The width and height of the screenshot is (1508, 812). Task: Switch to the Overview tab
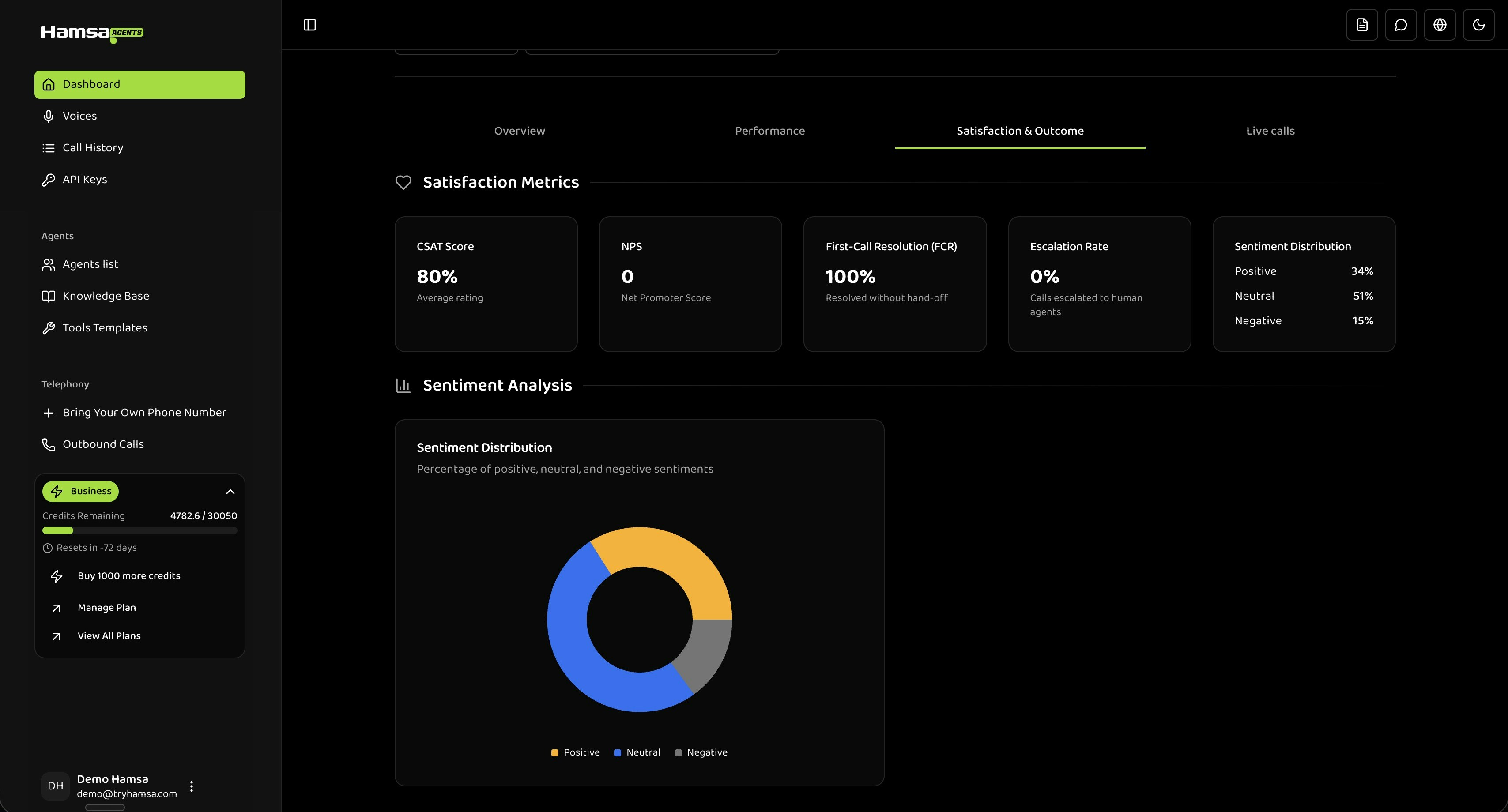519,131
